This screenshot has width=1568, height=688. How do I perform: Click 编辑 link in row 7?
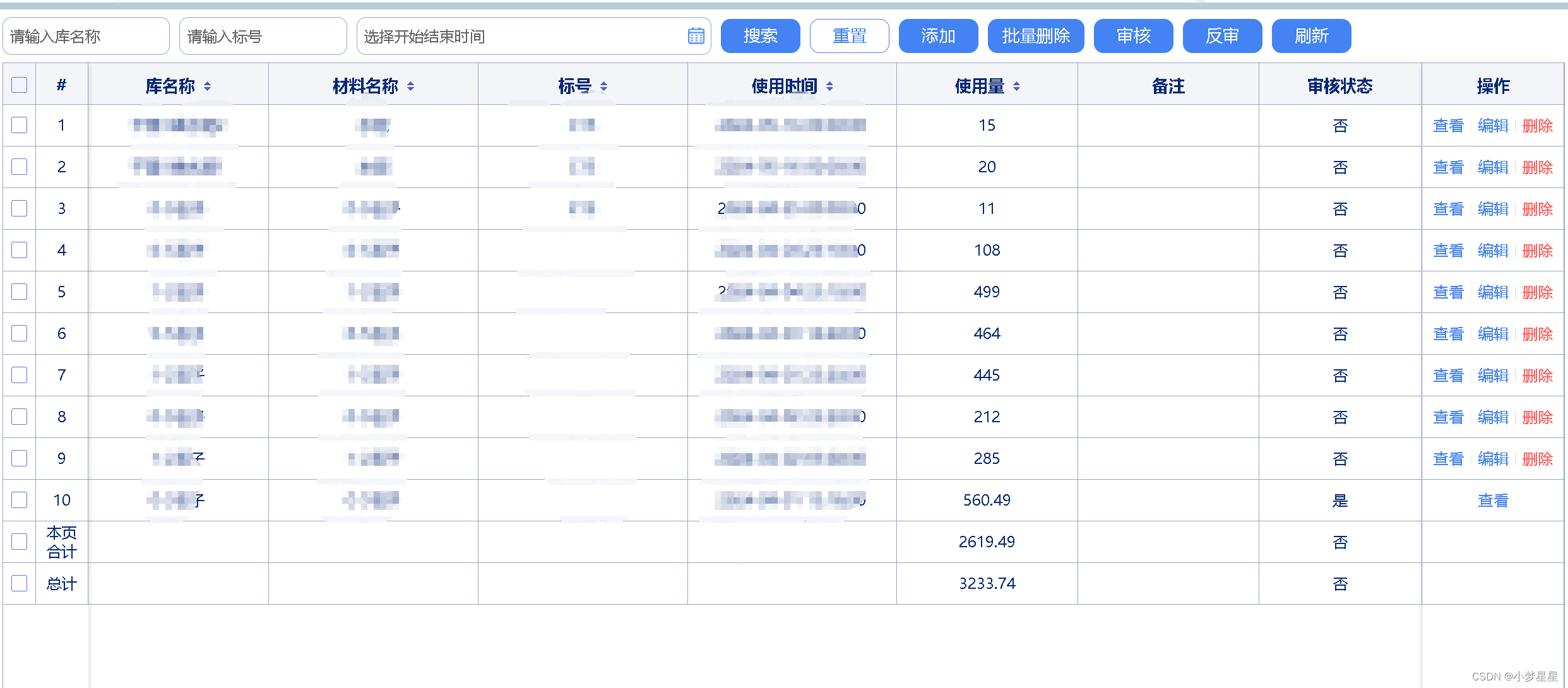[1493, 376]
